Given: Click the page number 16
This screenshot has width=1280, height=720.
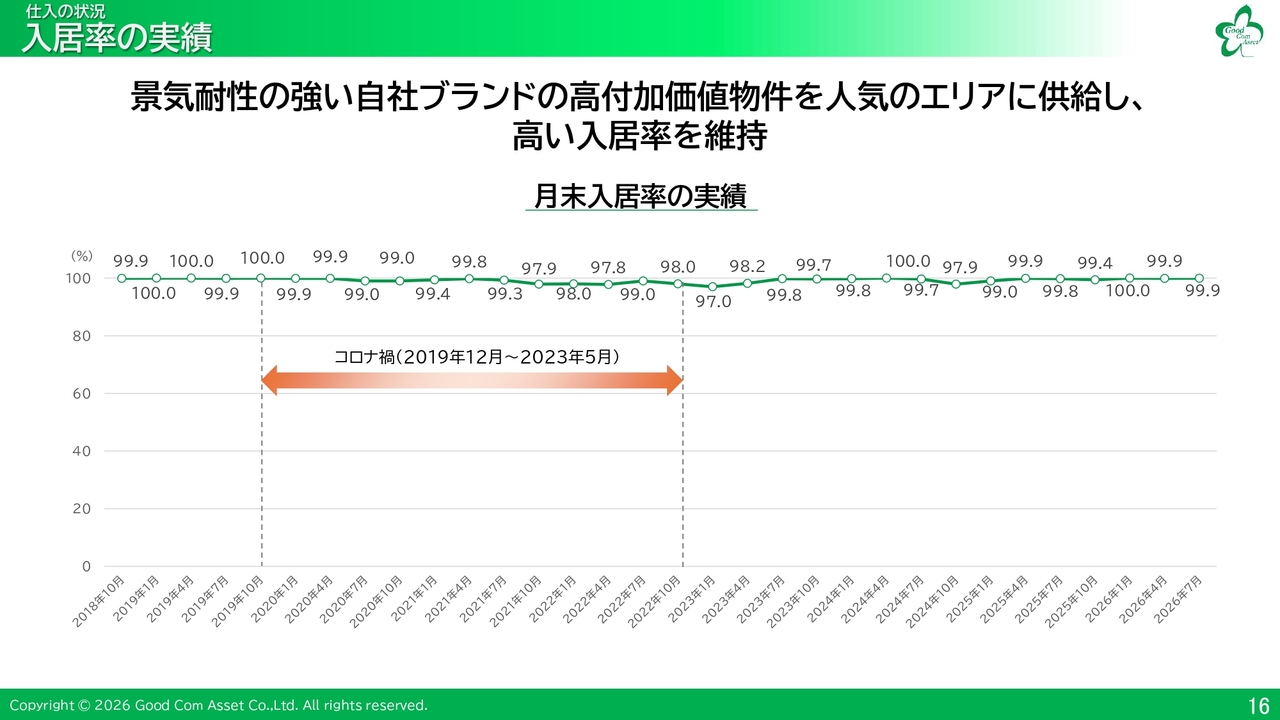Looking at the screenshot, I should [x=1258, y=705].
